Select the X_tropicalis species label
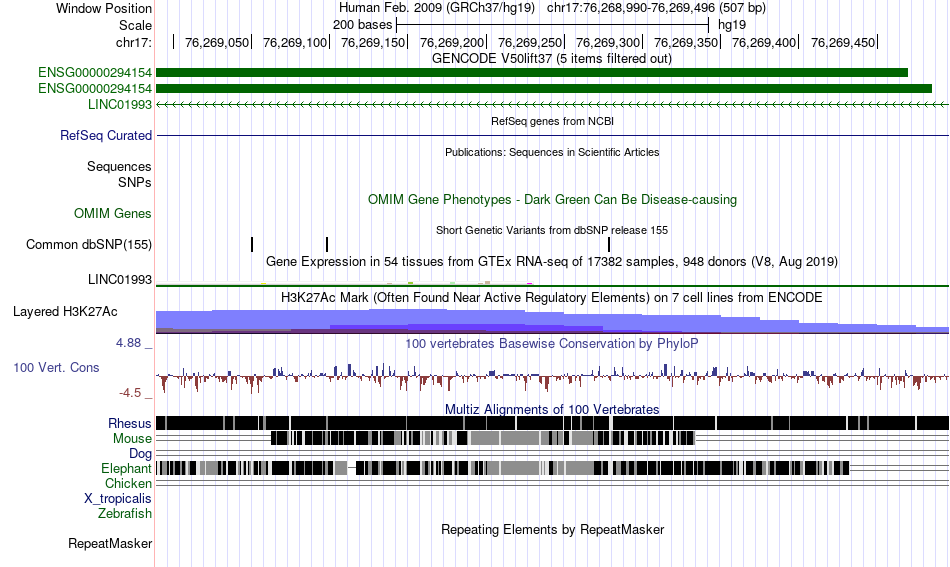 118,499
